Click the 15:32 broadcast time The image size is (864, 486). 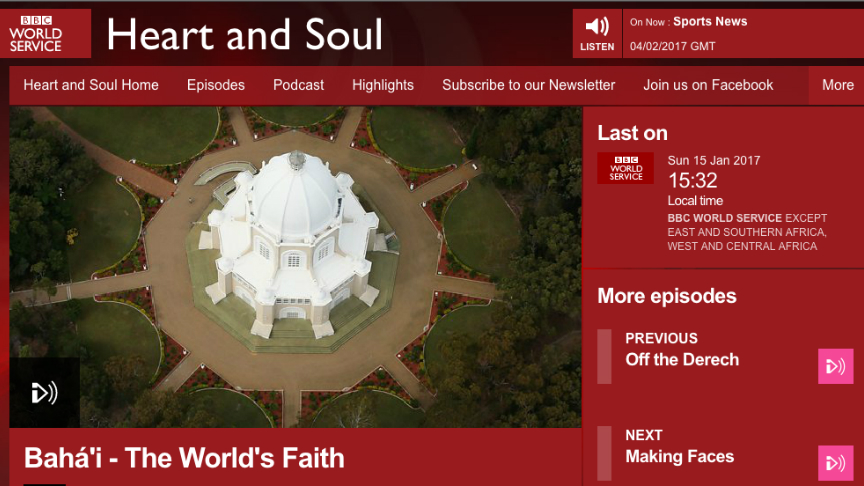pyautogui.click(x=693, y=181)
